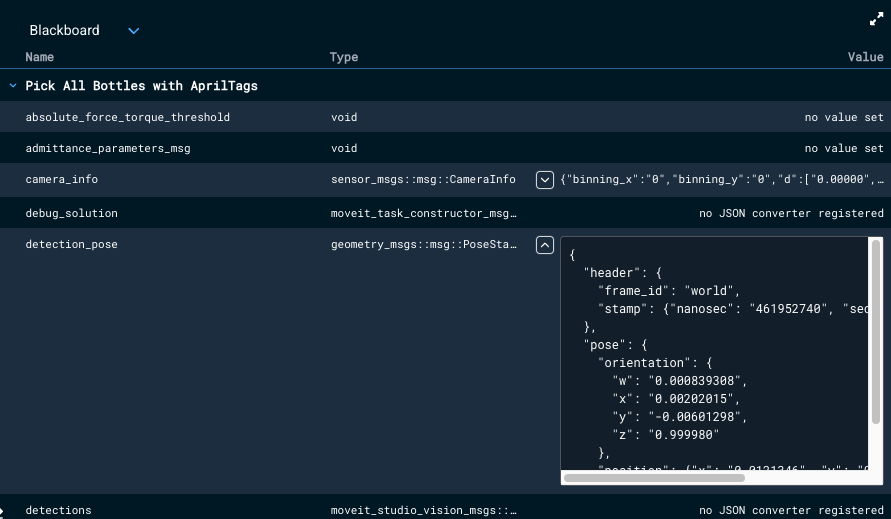Select the detections row
The width and height of the screenshot is (891, 519).
[58, 510]
